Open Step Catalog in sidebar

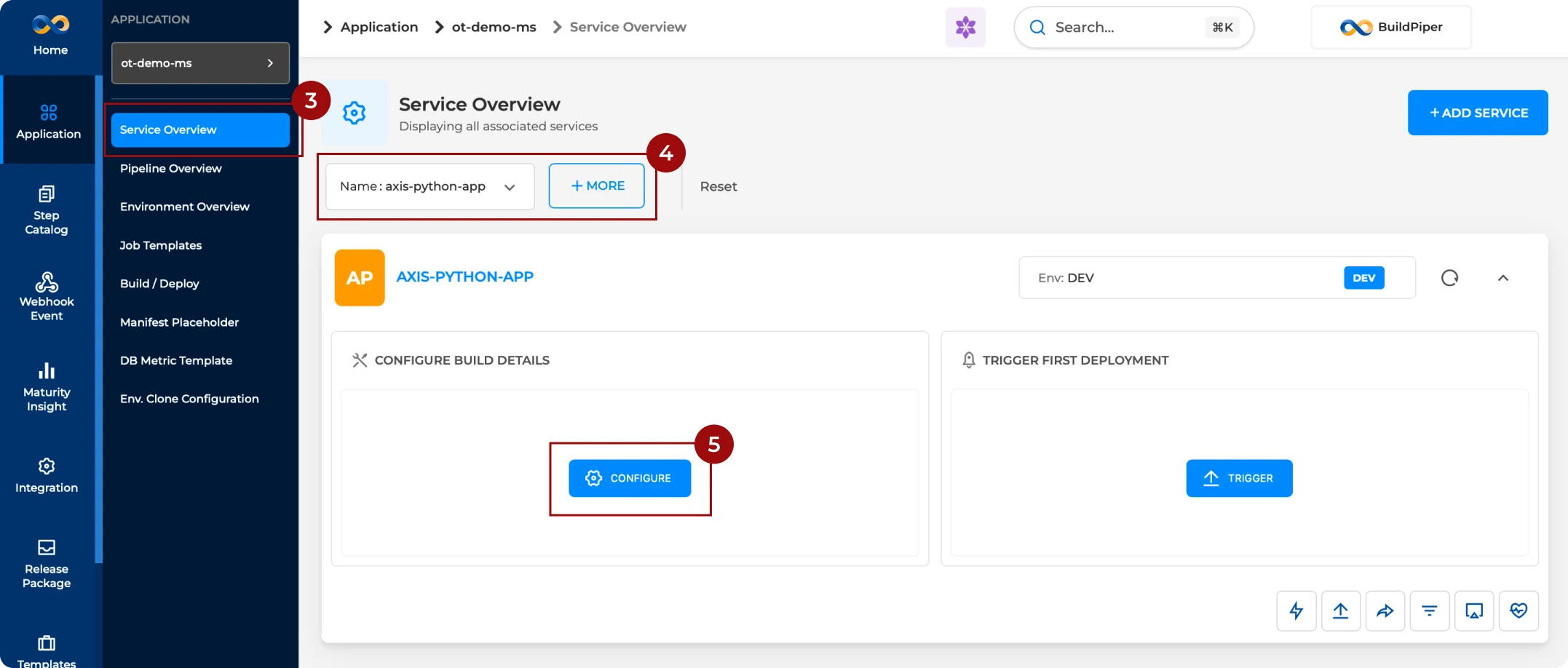click(47, 210)
